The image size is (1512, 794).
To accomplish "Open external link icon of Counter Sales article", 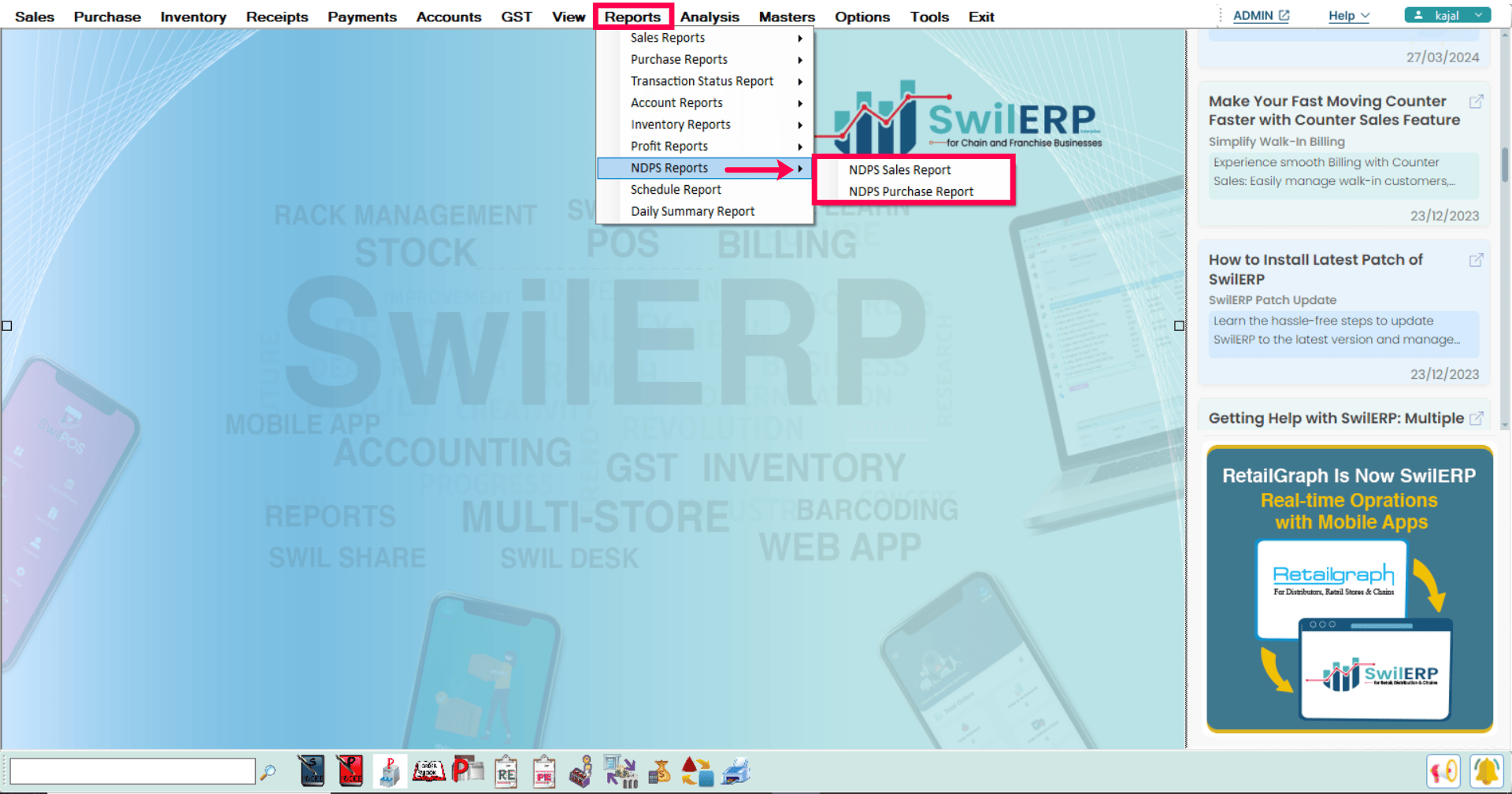I will coord(1477,102).
